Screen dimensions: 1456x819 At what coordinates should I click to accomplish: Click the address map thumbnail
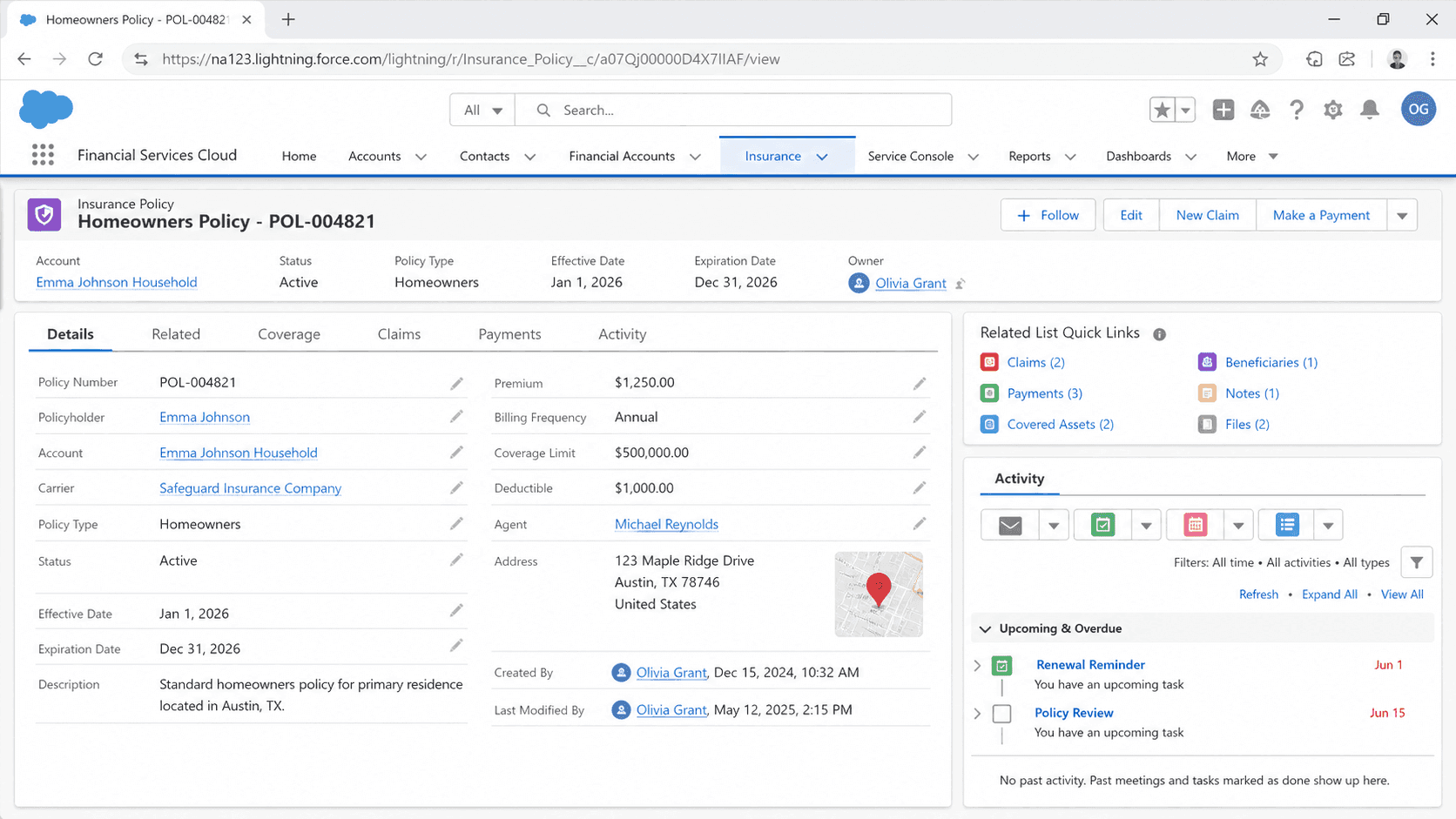point(879,594)
